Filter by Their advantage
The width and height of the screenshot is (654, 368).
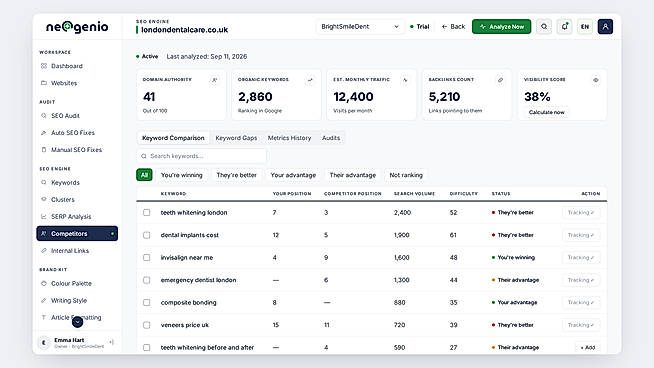[x=353, y=175]
